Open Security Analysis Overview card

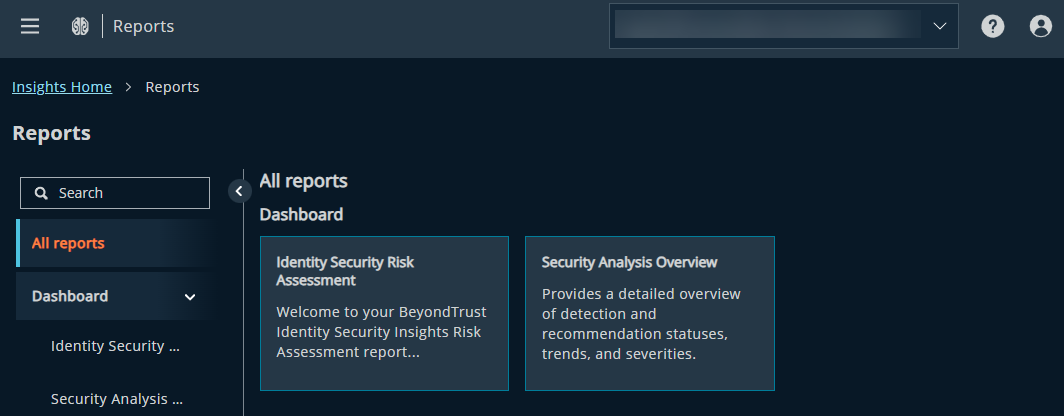649,314
